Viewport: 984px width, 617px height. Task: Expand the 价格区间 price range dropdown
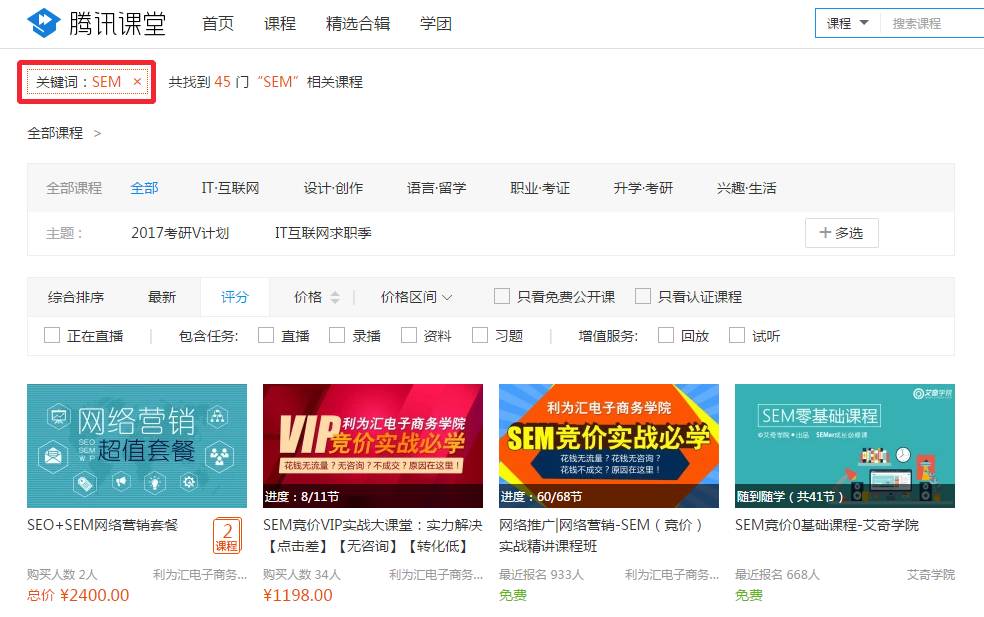(x=416, y=297)
